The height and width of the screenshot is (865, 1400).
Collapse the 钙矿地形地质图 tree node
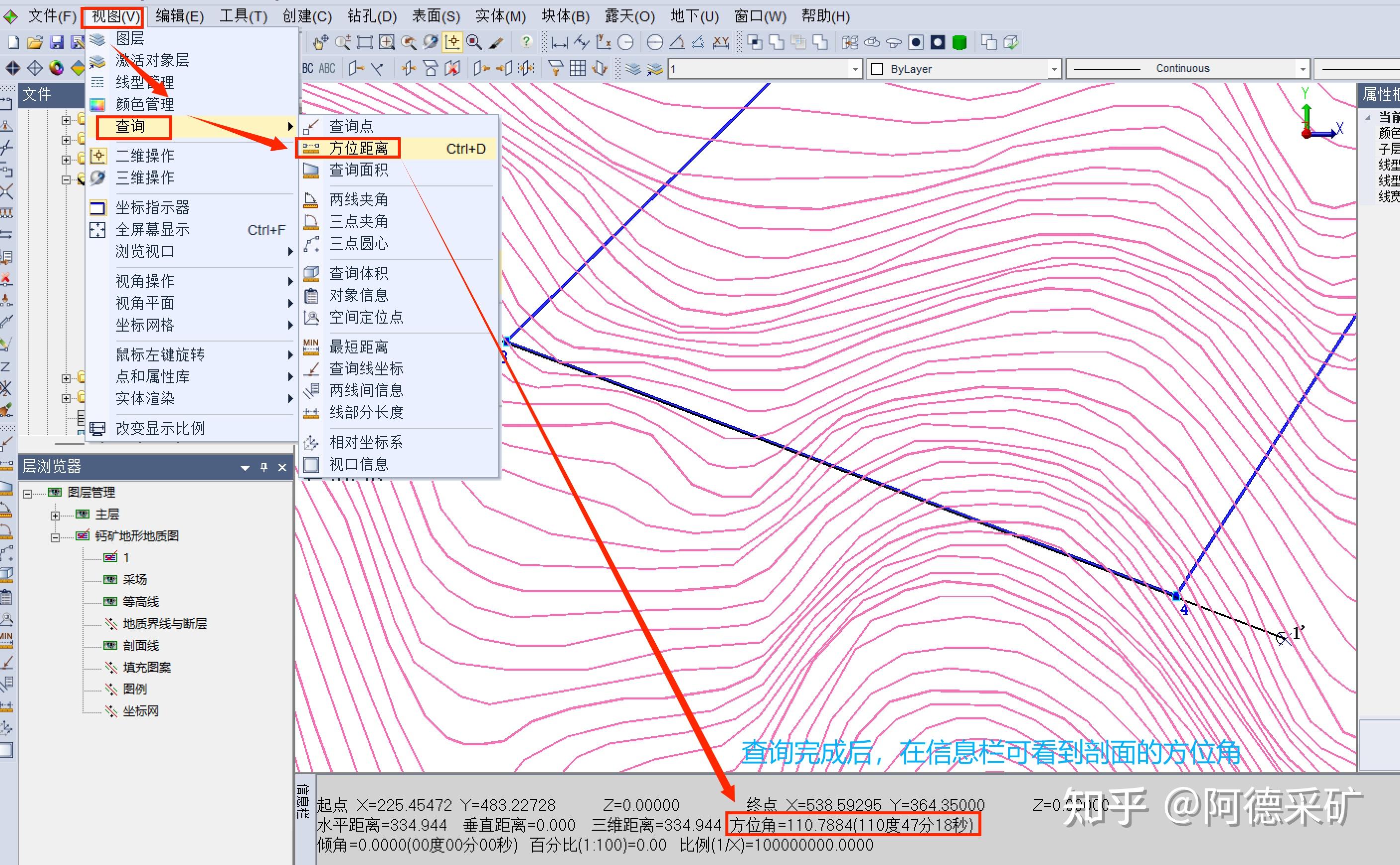tap(55, 537)
